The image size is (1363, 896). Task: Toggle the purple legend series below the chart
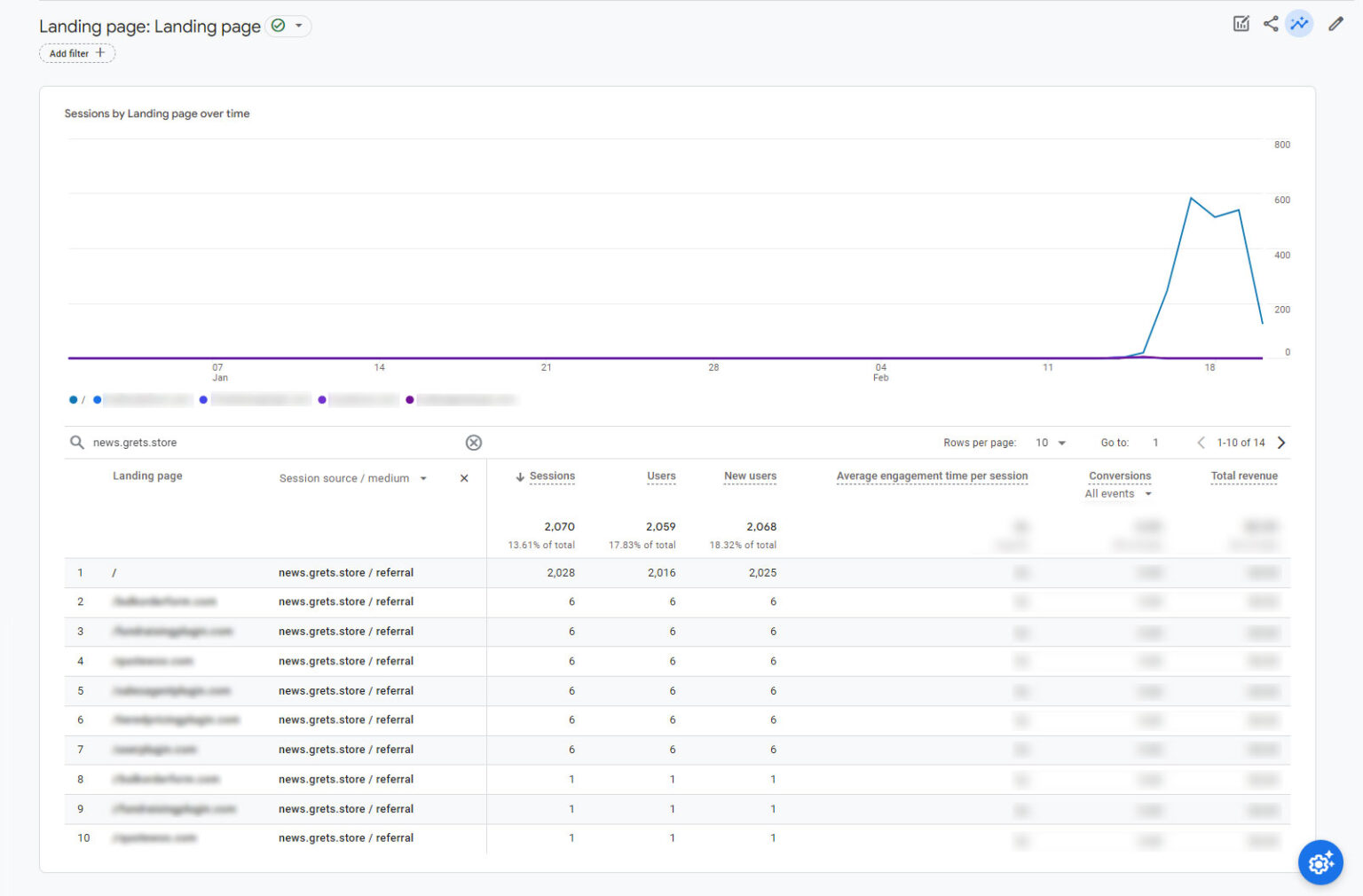pyautogui.click(x=321, y=399)
